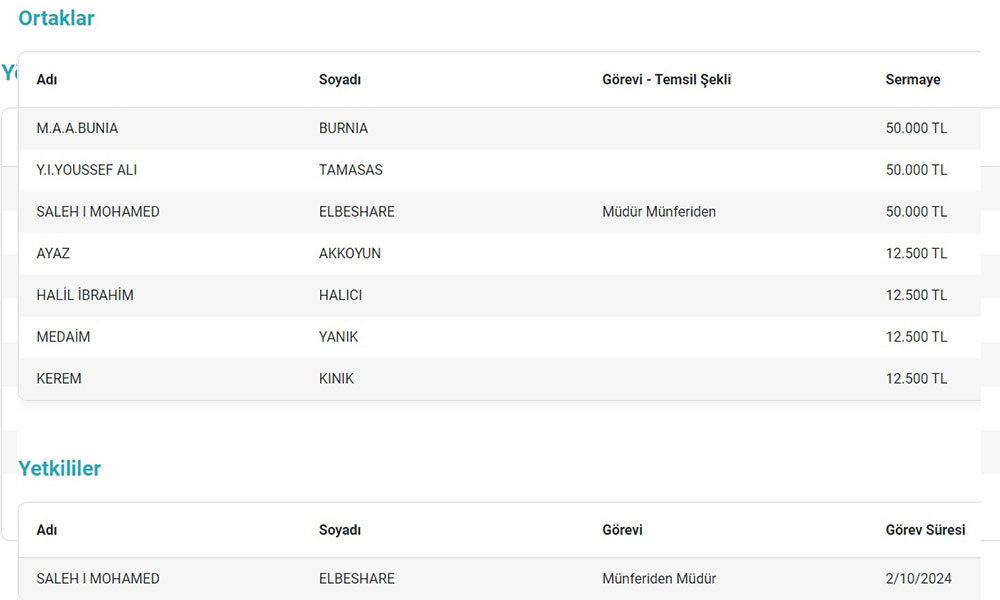Select the TAMASAS surname cell
Image resolution: width=1000 pixels, height=600 pixels.
[350, 170]
